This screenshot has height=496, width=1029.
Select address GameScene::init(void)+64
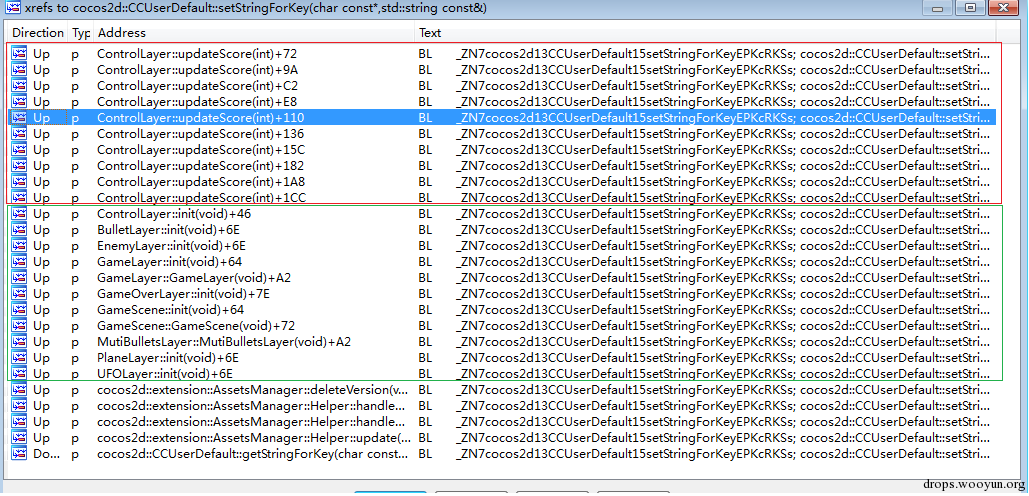[x=171, y=310]
